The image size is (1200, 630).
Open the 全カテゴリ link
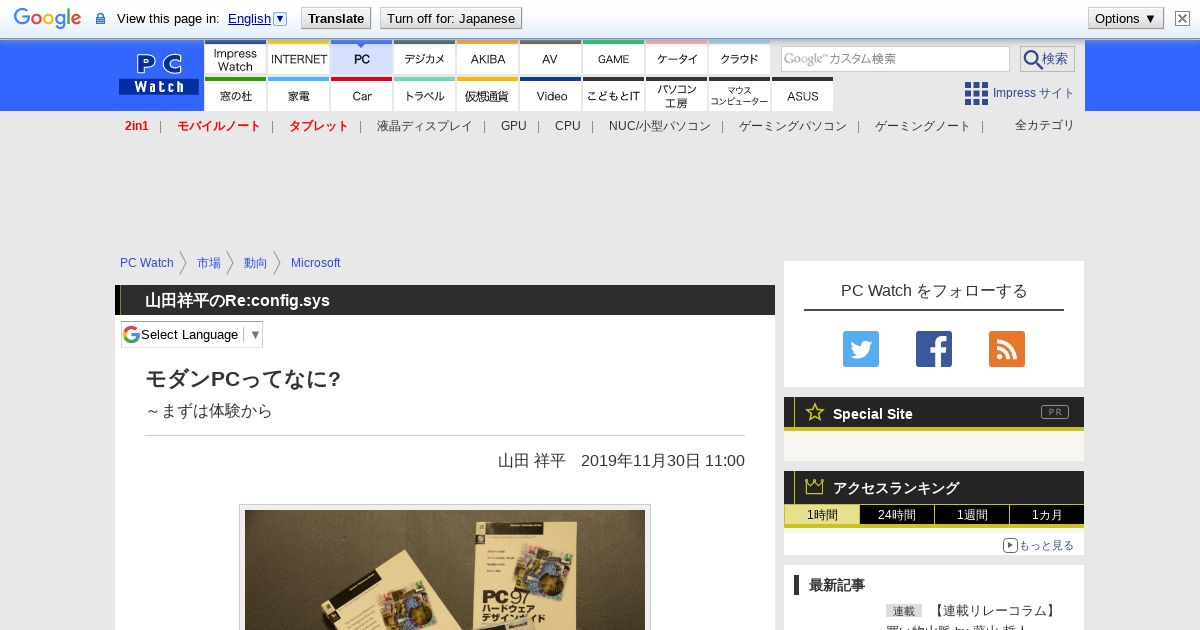[1045, 125]
